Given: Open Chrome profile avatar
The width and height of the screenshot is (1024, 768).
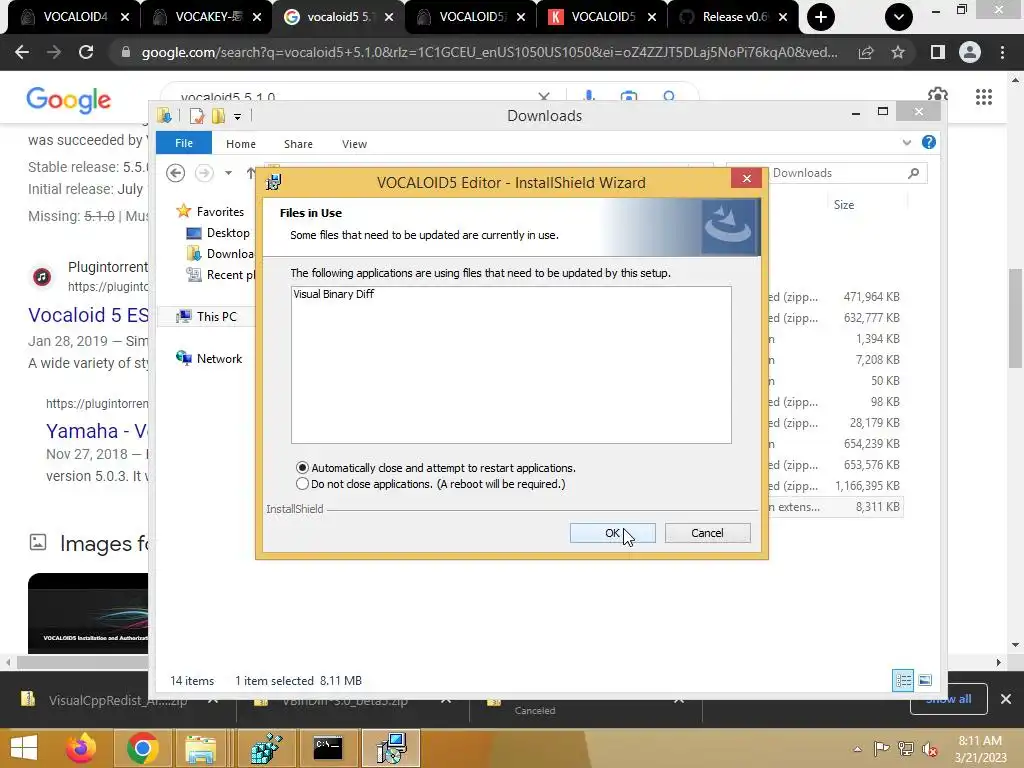Looking at the screenshot, I should click(970, 52).
